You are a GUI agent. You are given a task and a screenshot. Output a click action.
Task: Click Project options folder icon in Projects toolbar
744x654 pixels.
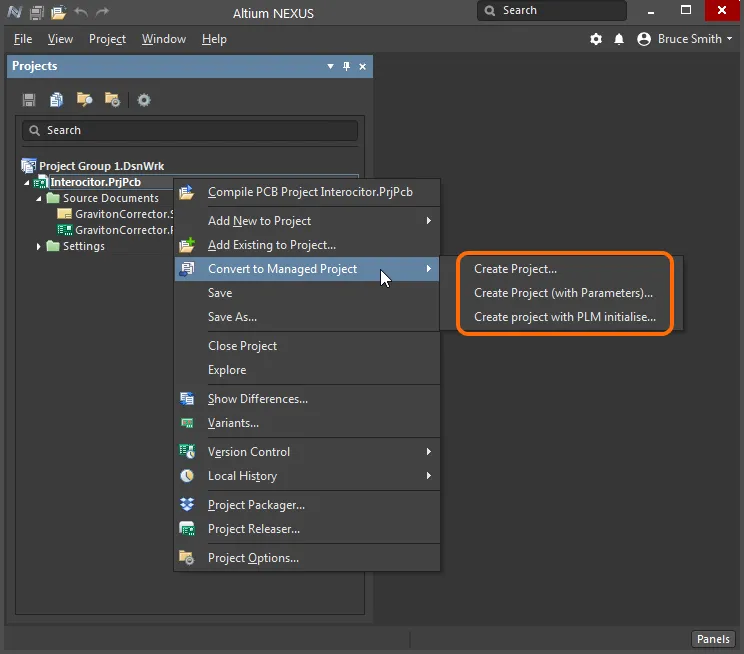click(112, 100)
